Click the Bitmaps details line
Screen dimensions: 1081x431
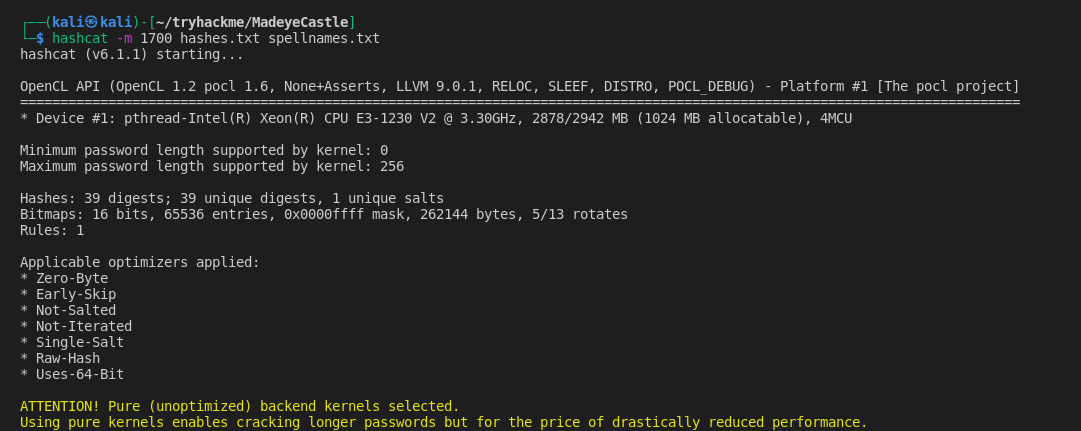324,214
